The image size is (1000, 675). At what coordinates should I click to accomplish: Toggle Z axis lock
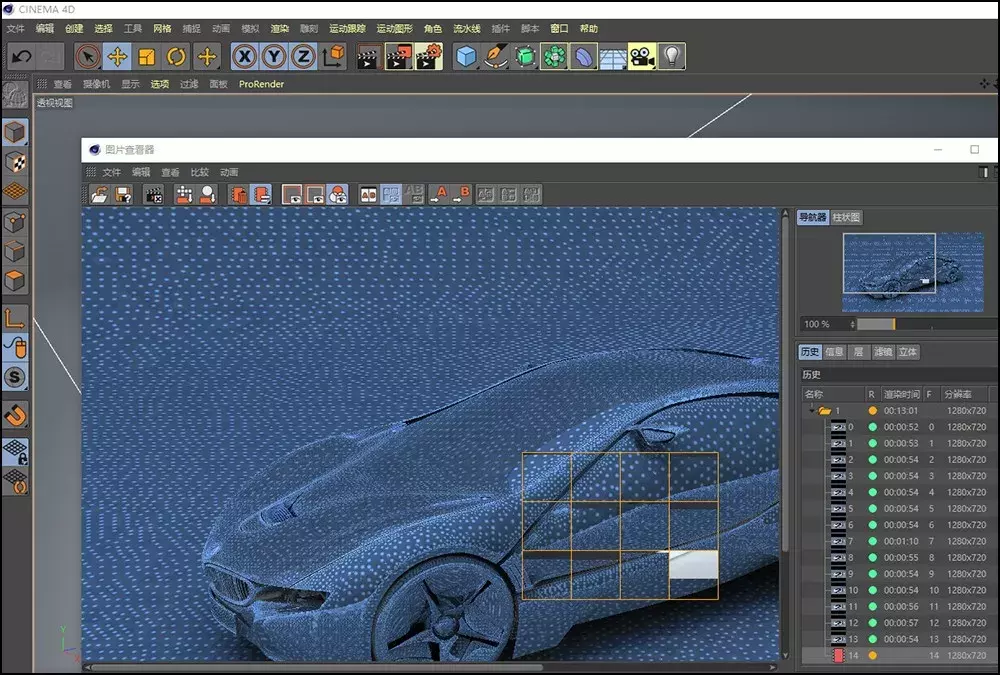[302, 56]
